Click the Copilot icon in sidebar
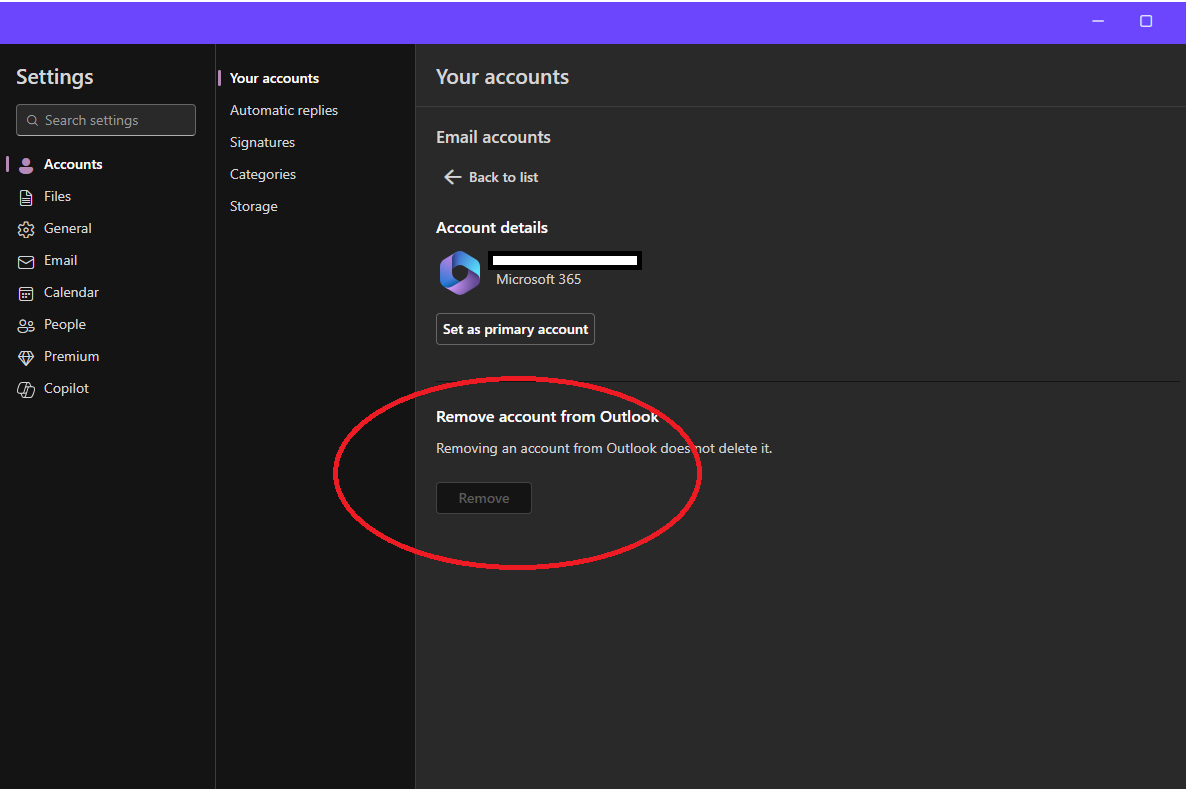Screen dimensions: 1186x789 (26, 390)
